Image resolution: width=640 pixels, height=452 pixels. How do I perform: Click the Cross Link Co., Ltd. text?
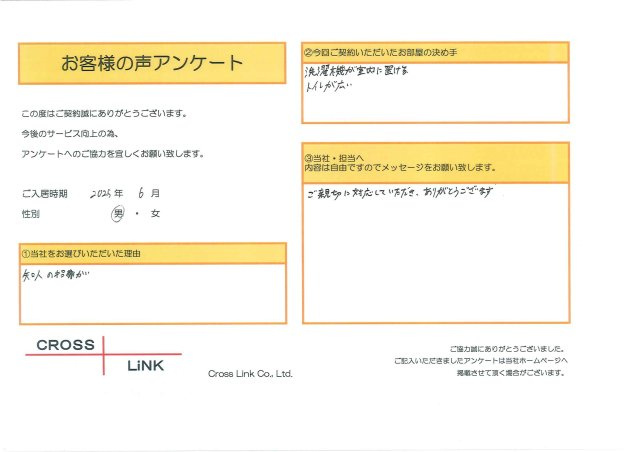pos(250,374)
